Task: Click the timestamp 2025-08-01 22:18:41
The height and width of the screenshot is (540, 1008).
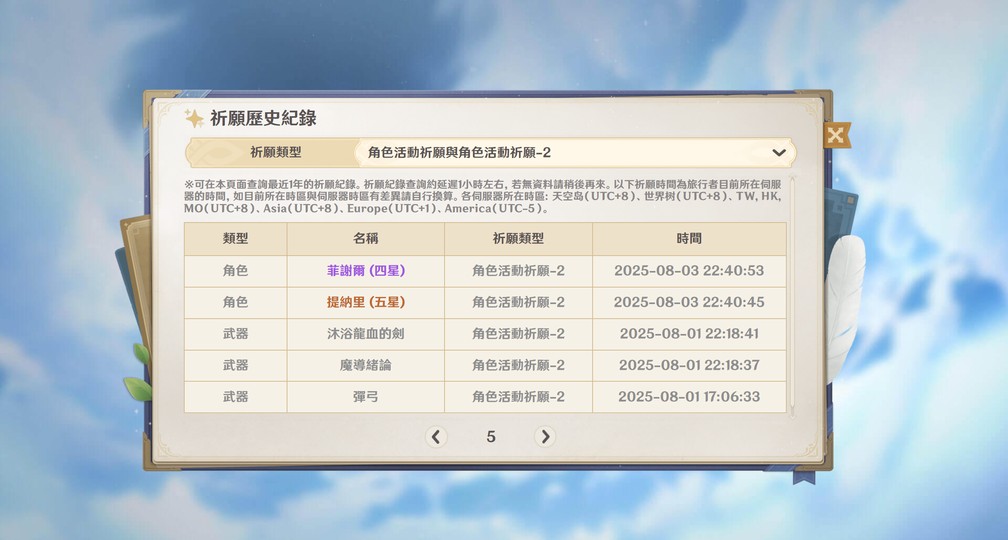Action: (689, 334)
